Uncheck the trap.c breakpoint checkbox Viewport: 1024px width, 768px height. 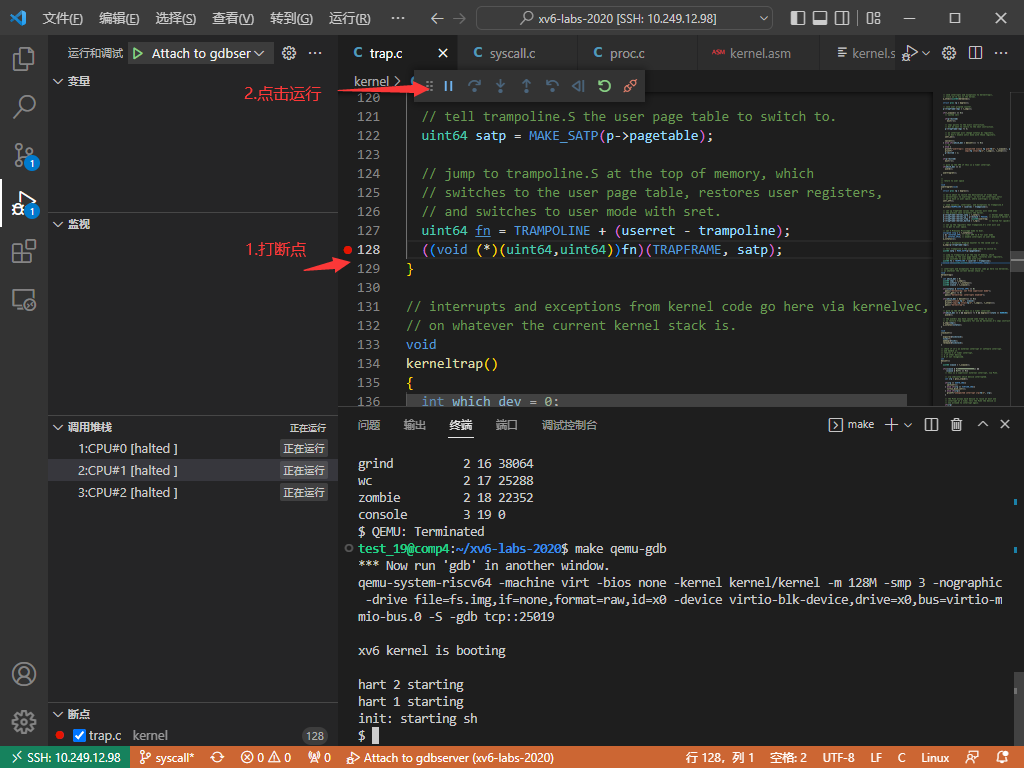point(80,736)
